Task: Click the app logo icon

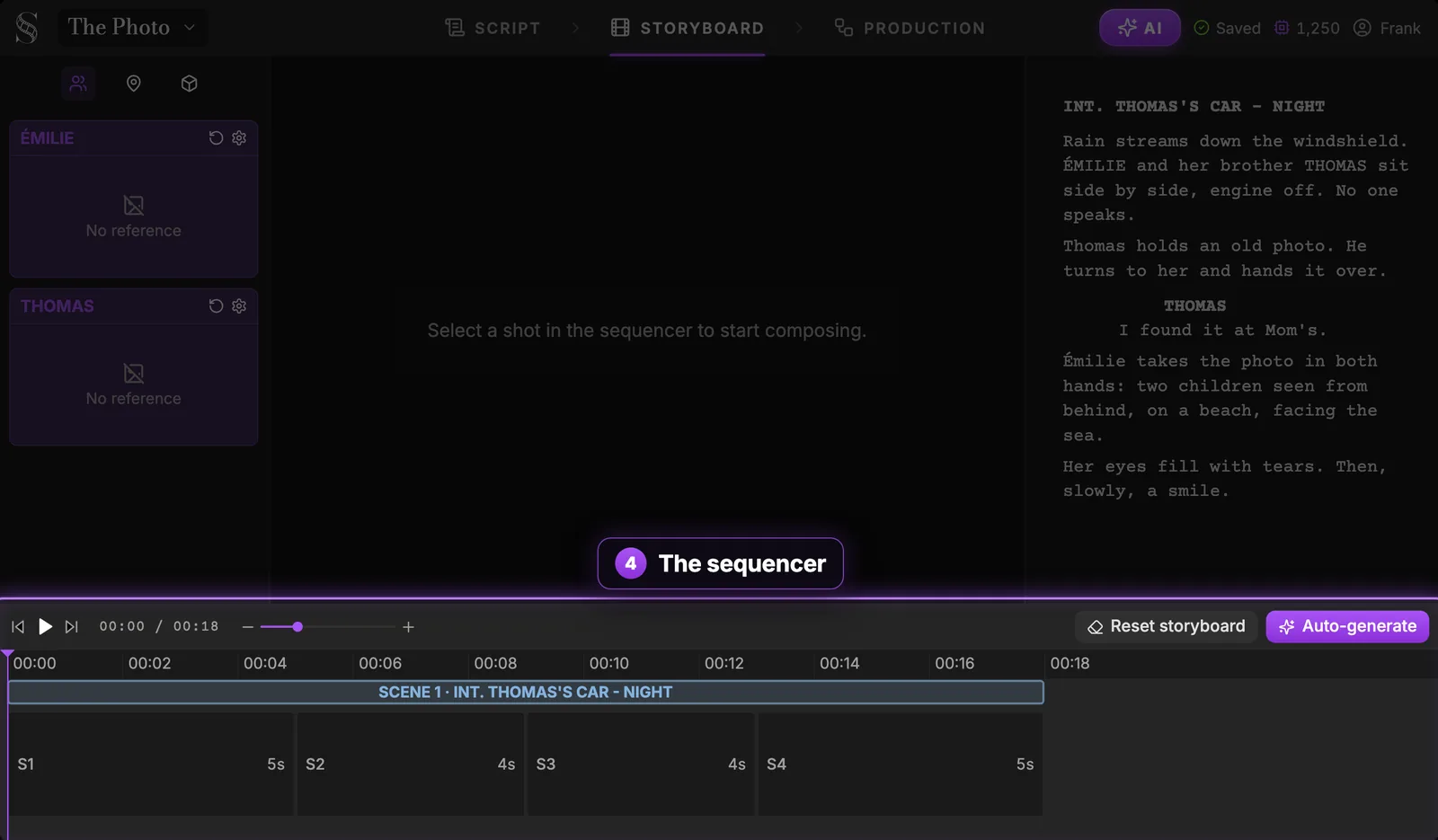Action: click(x=27, y=28)
